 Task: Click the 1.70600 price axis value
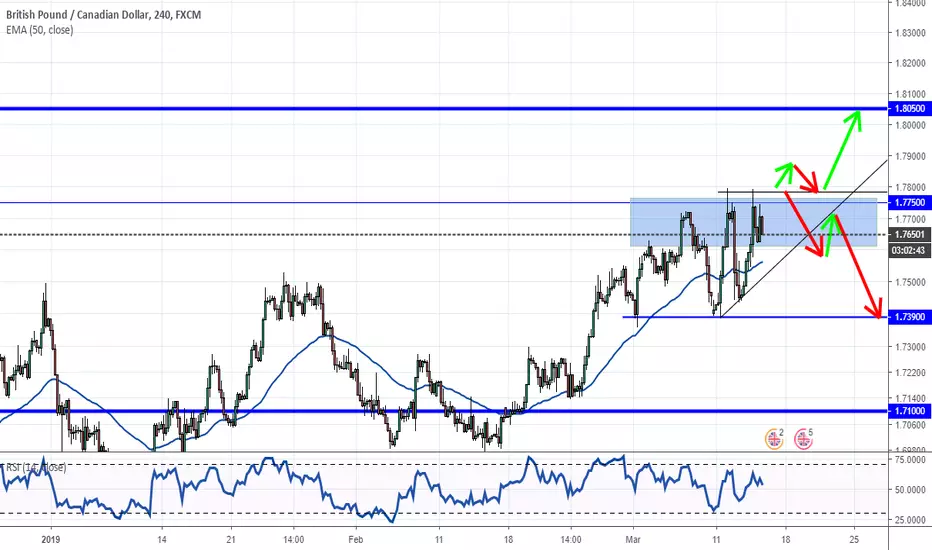[910, 425]
